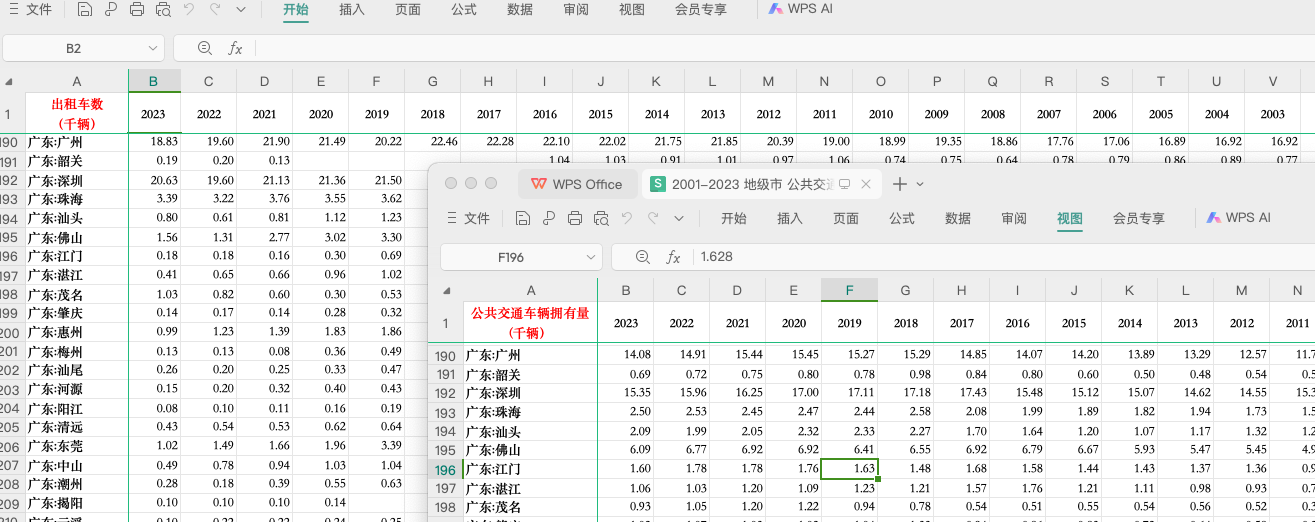Click the redo arrow in the back window

[x=215, y=10]
